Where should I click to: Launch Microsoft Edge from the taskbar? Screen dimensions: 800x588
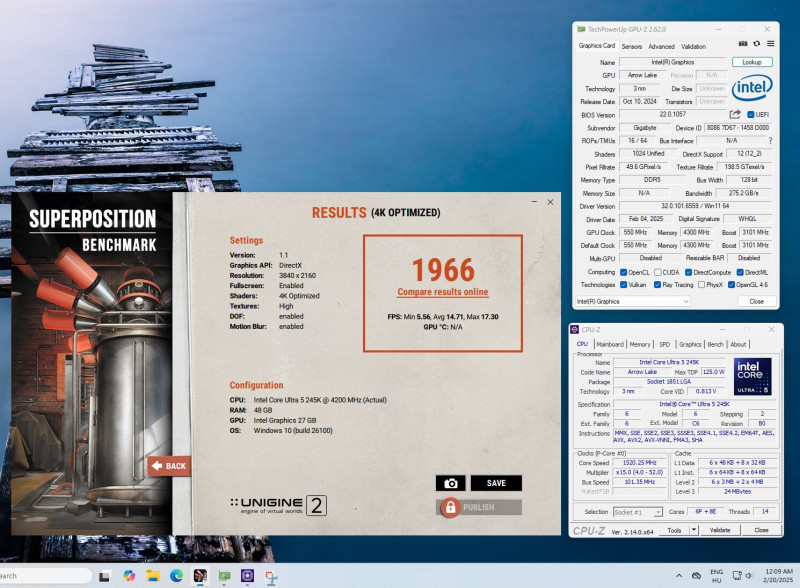pos(177,576)
